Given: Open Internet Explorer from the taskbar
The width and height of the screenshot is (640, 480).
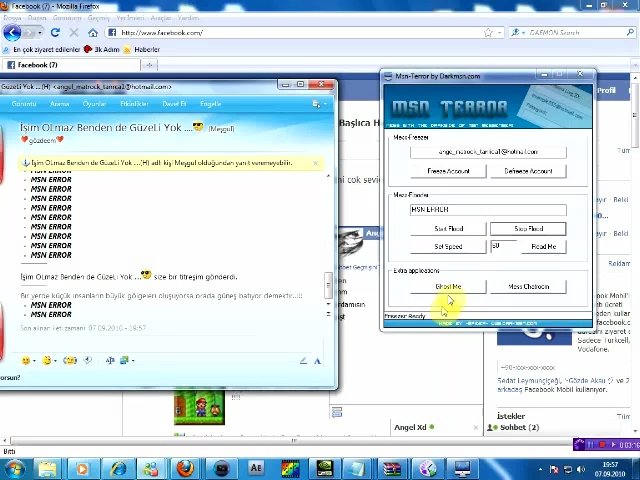Looking at the screenshot, I should 117,469.
